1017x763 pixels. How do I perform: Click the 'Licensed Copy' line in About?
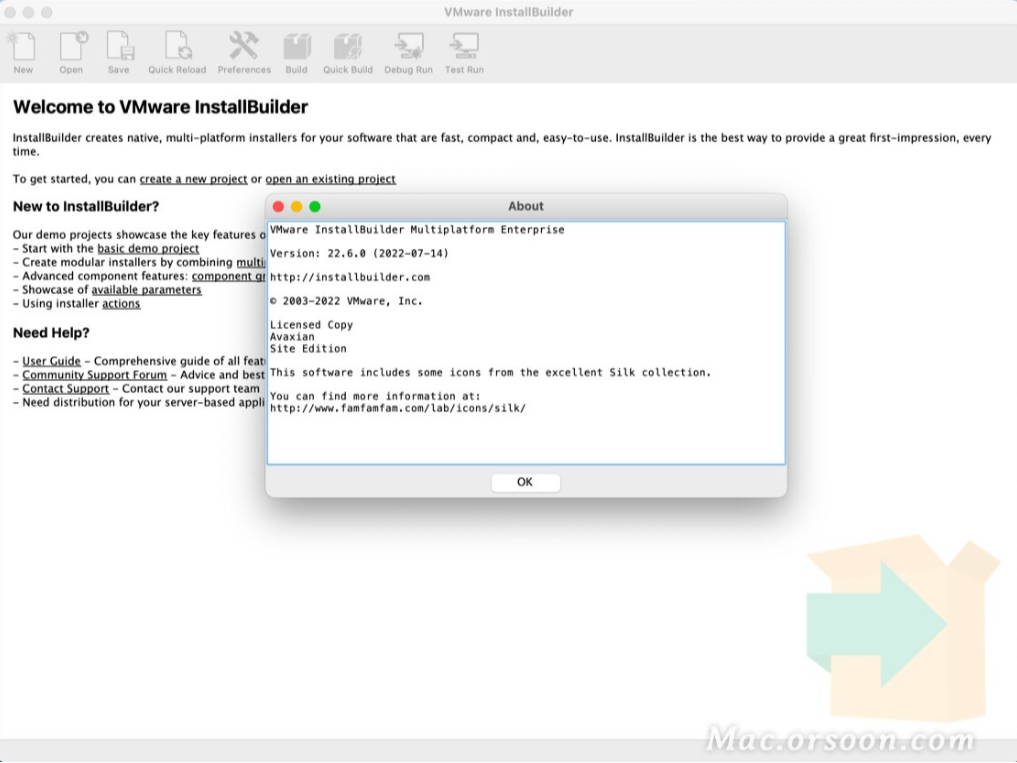[311, 325]
